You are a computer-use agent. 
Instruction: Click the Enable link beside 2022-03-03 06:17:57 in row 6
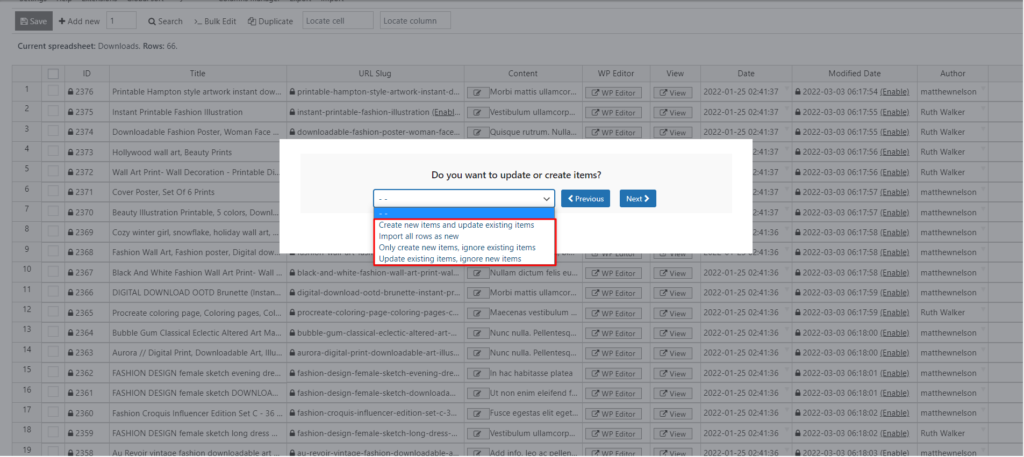pyautogui.click(x=895, y=192)
